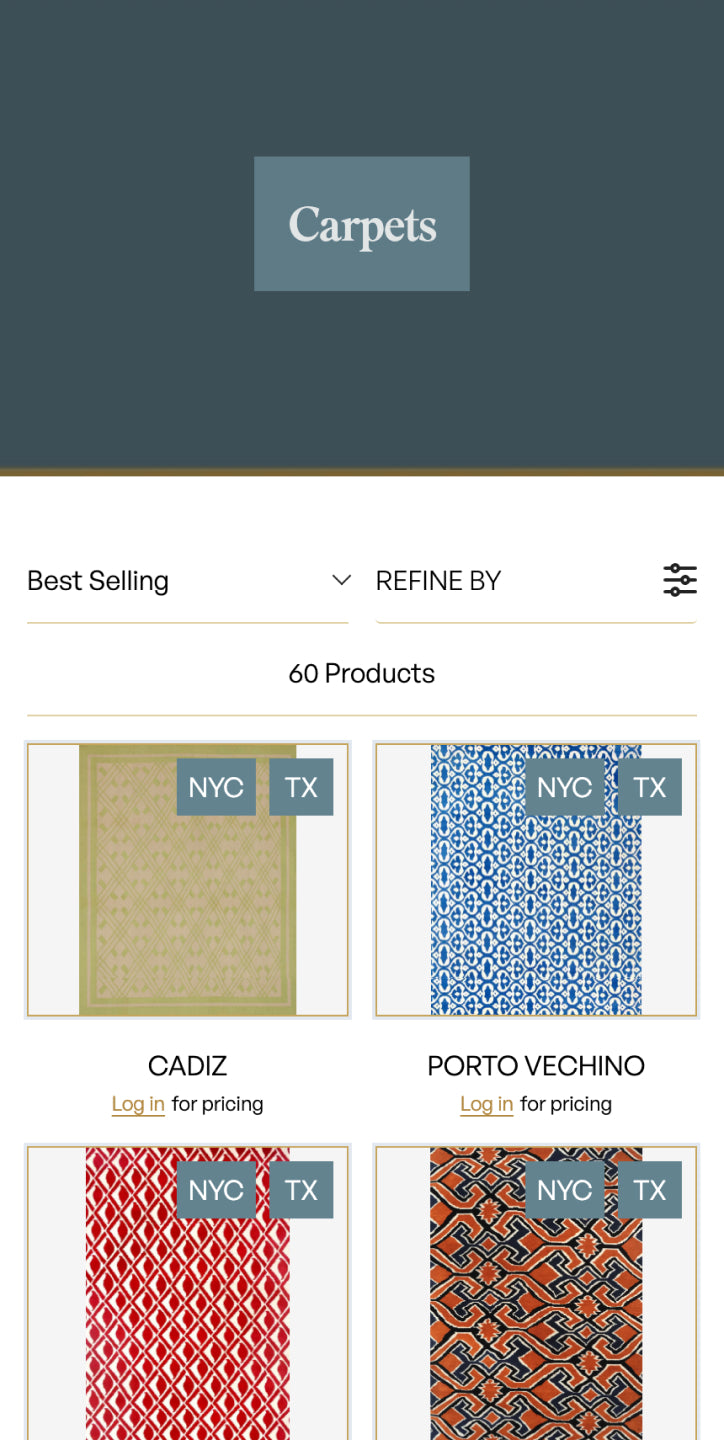Log in for Porto Vechino pricing
Viewport: 724px width, 1440px height.
[x=486, y=1104]
